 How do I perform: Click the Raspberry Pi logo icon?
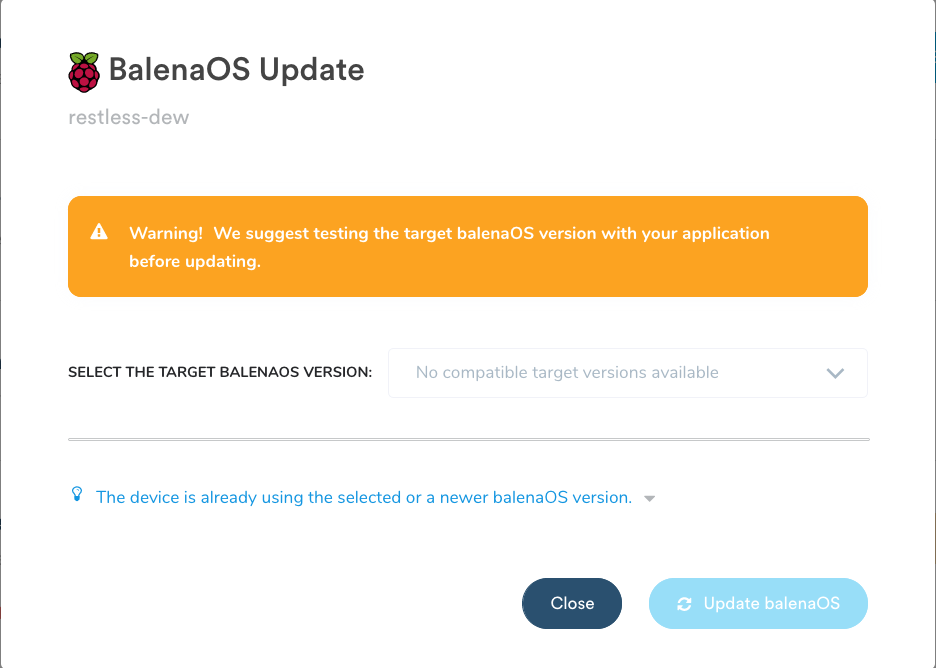pos(84,68)
